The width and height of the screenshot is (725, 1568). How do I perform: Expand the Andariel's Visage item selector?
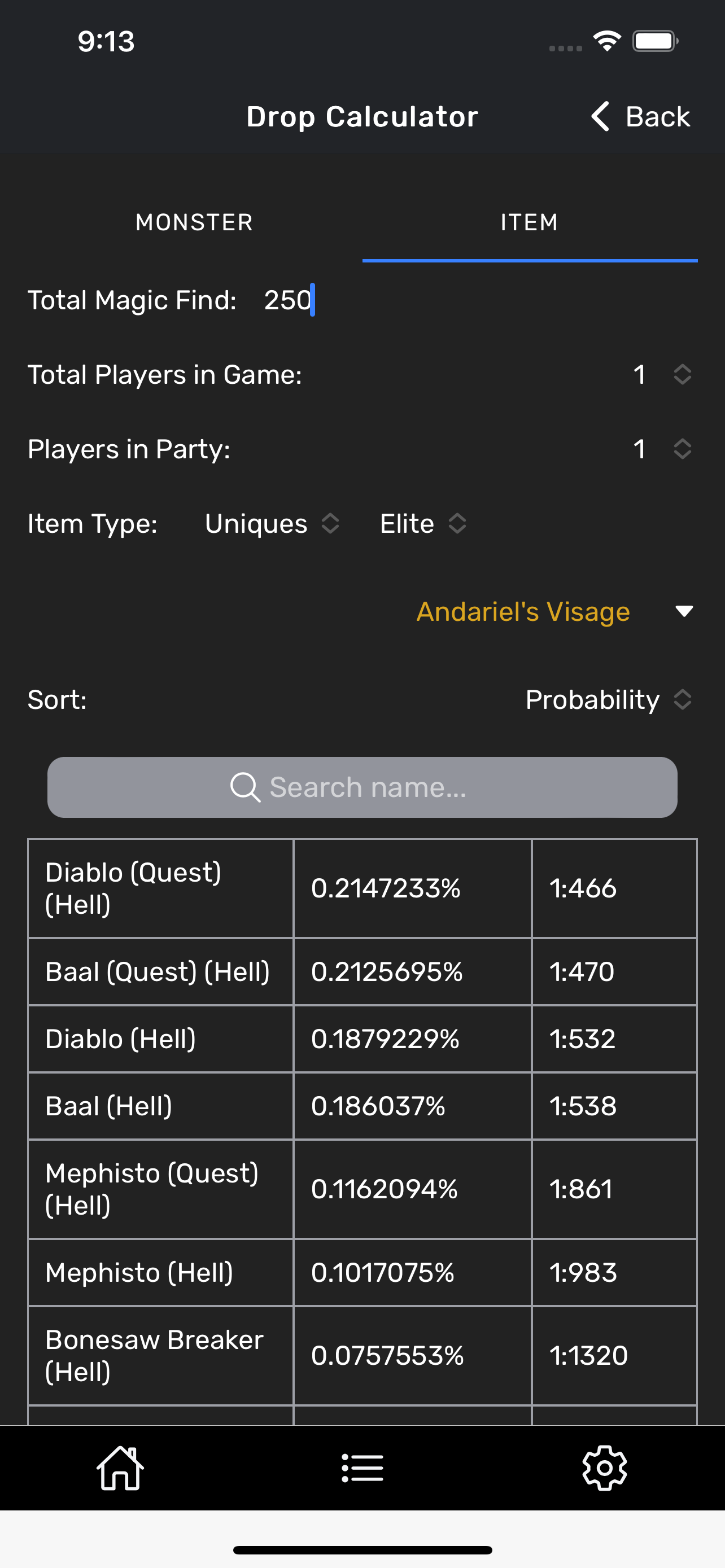pyautogui.click(x=554, y=611)
